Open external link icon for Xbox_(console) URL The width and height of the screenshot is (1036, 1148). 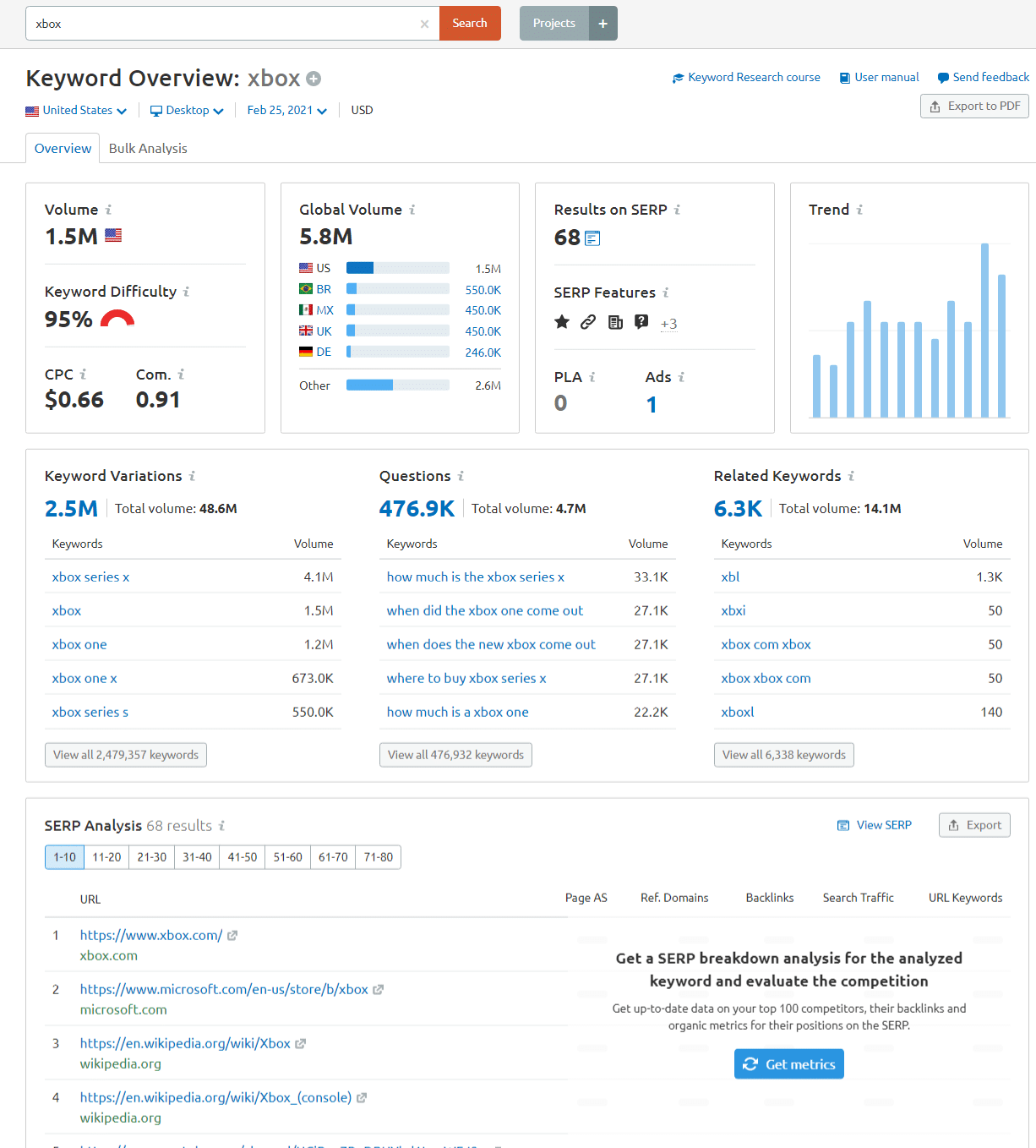362,1098
